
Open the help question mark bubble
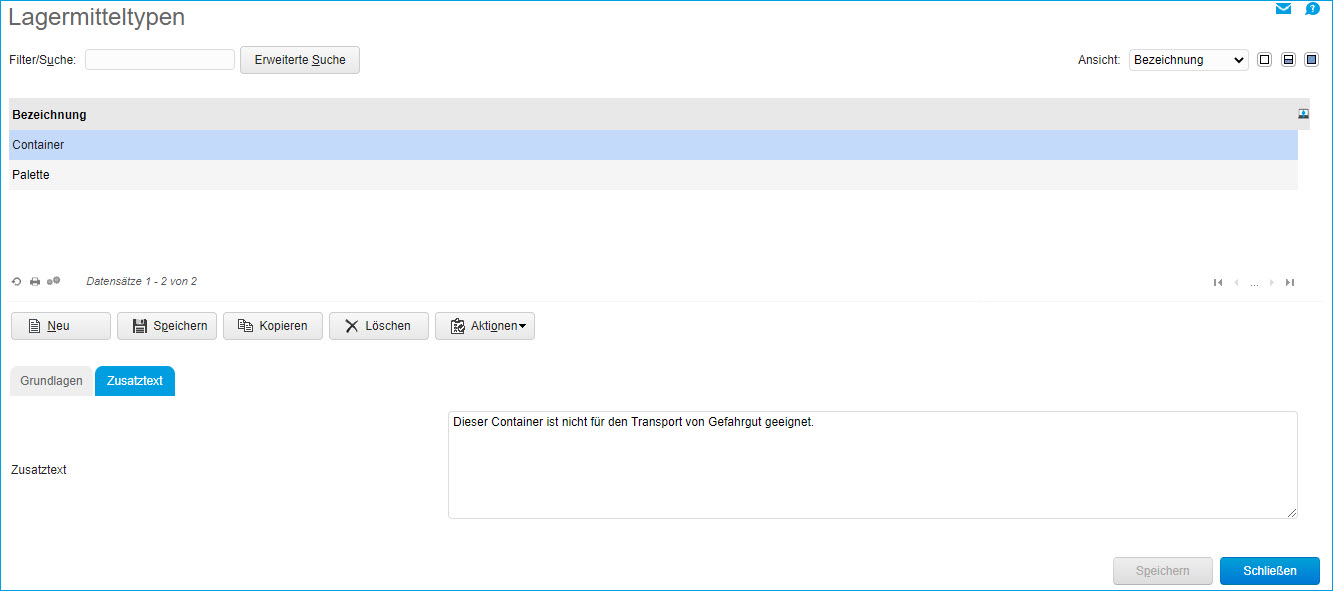point(1313,9)
